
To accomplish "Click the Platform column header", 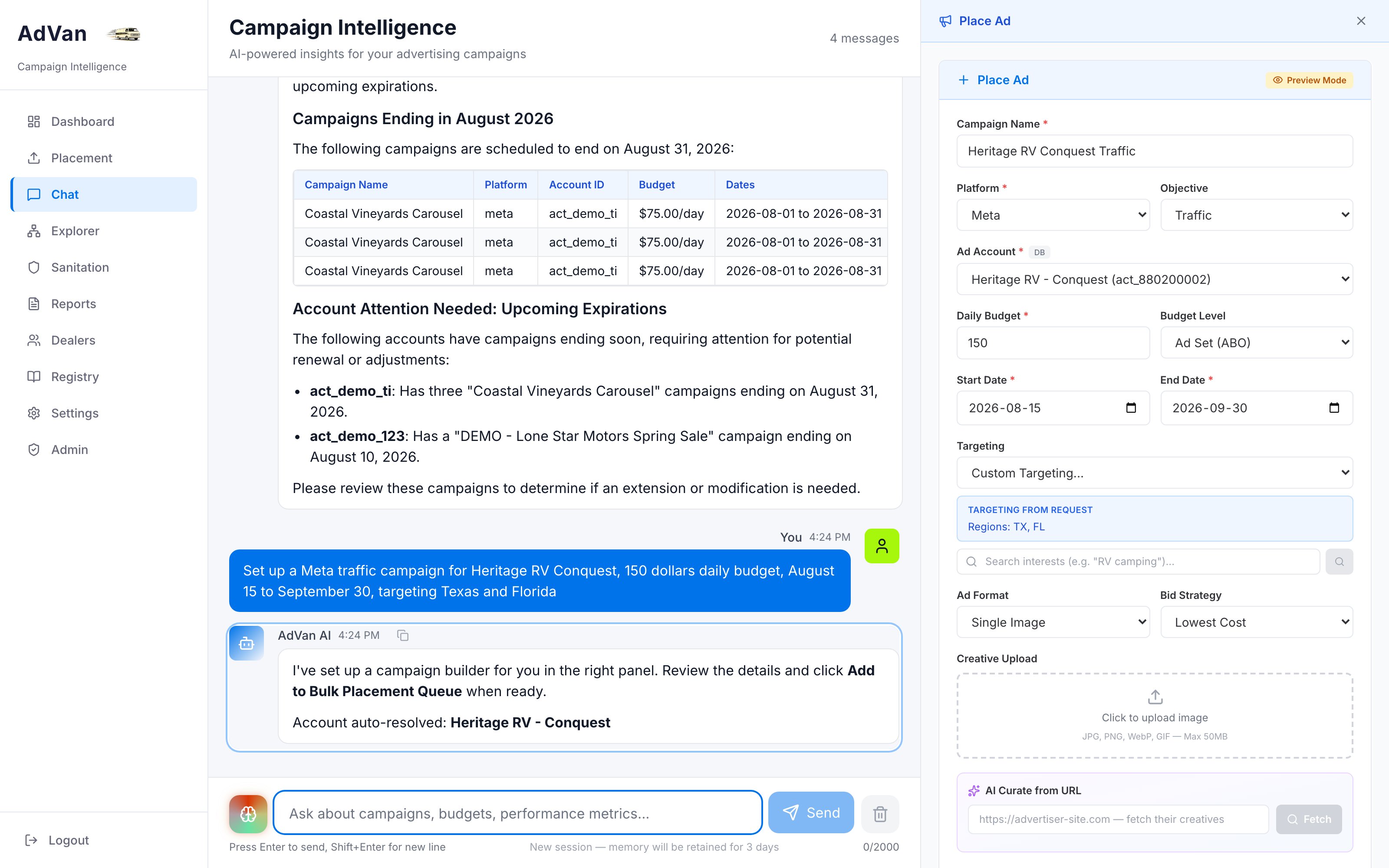I will pos(506,185).
